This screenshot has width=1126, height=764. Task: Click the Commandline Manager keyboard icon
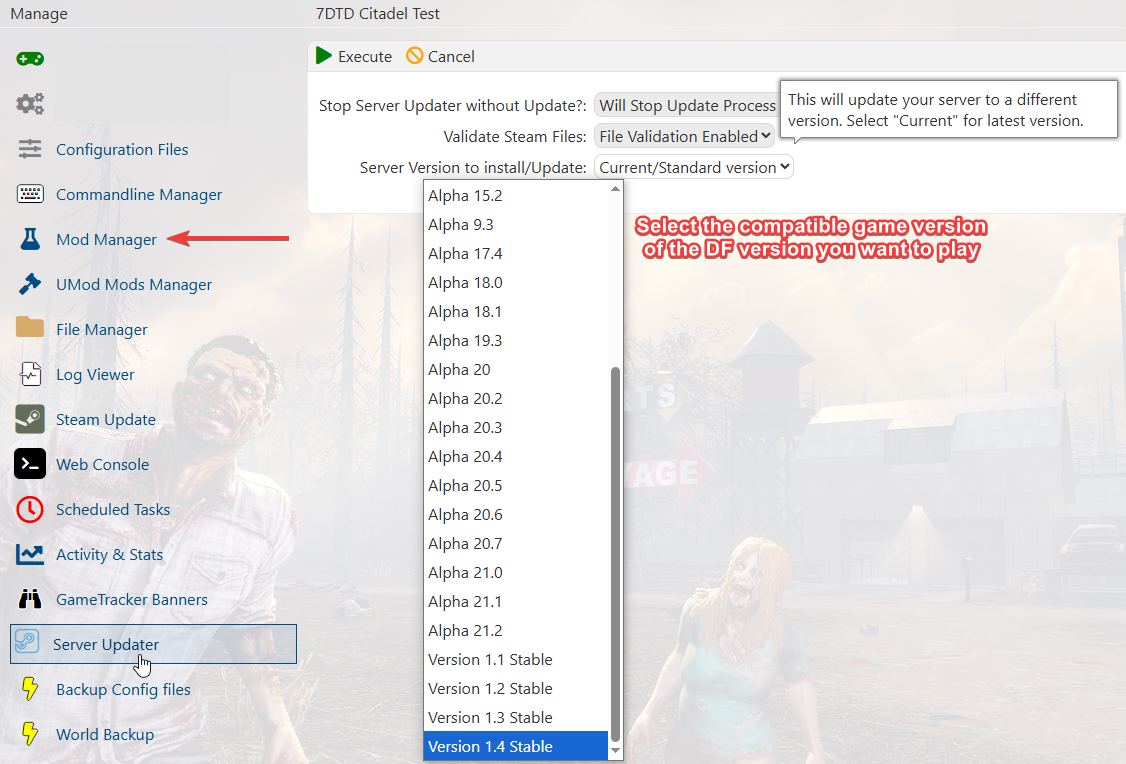(30, 194)
